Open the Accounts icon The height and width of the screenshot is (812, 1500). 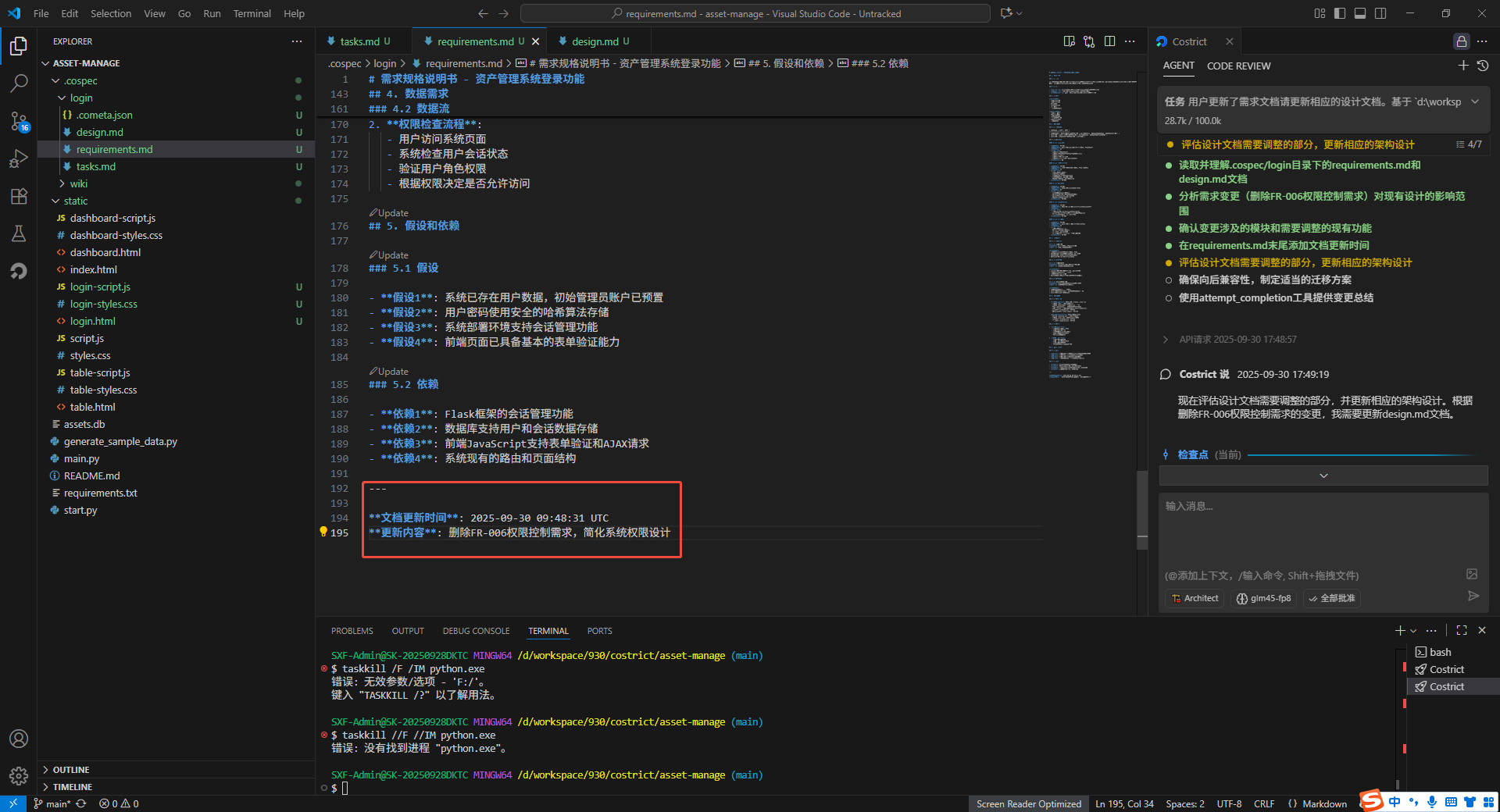tap(19, 739)
